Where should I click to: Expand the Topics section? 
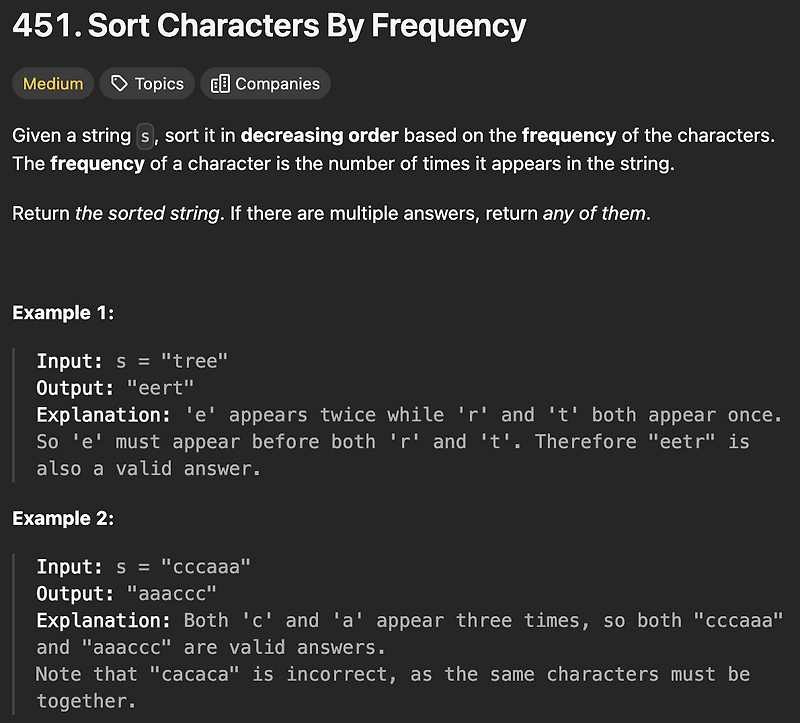tap(146, 83)
